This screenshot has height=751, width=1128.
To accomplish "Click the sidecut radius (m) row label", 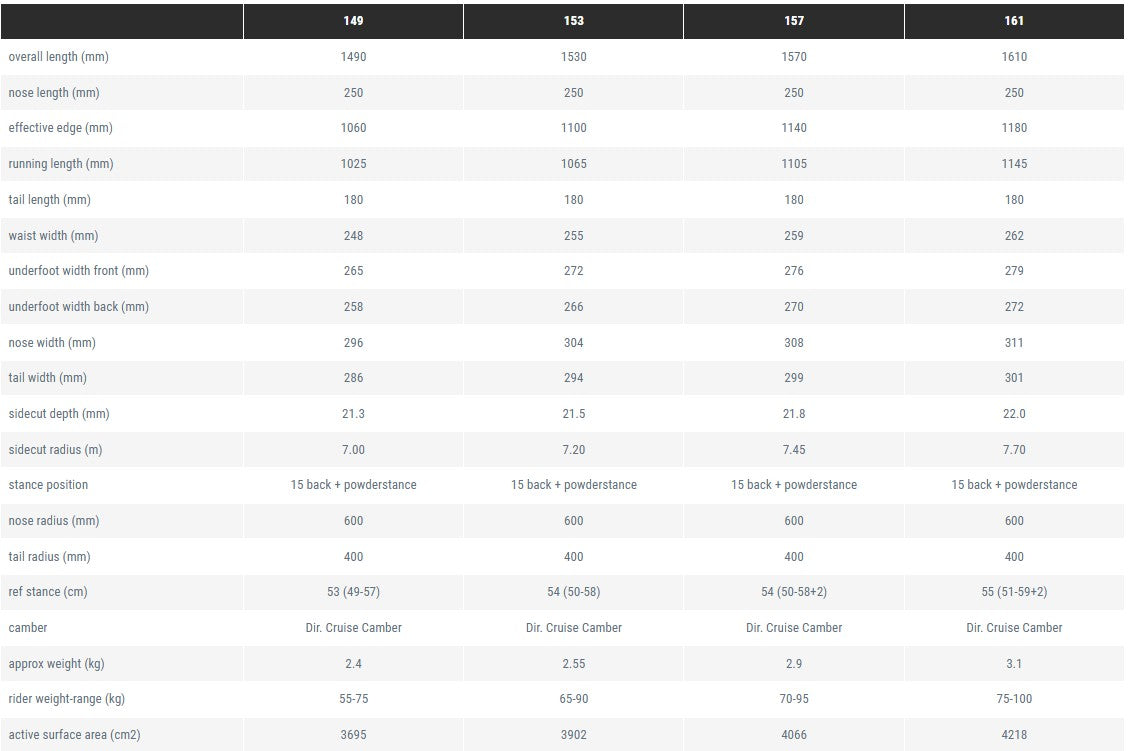I will (x=55, y=450).
